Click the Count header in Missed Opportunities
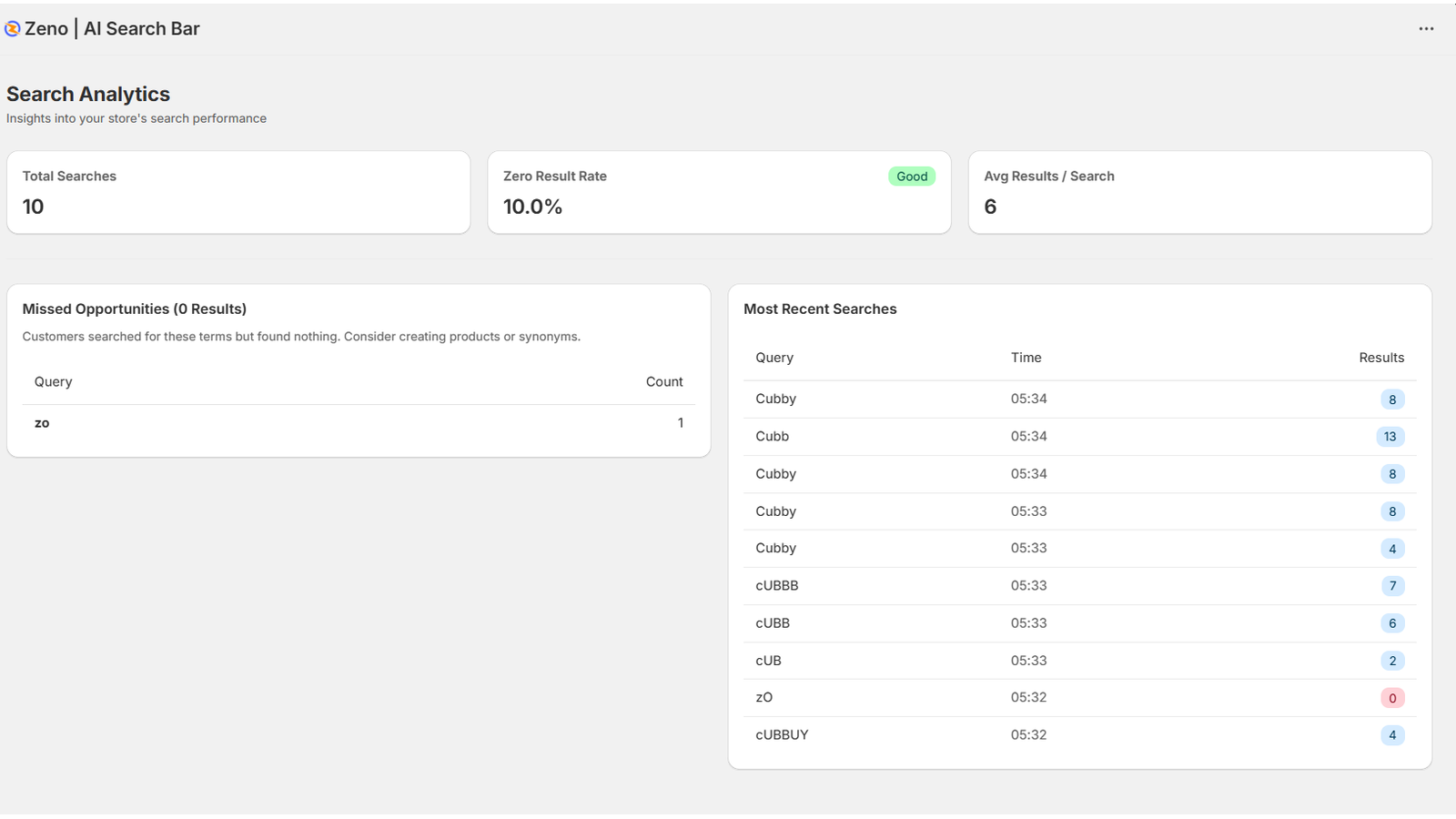 click(664, 381)
